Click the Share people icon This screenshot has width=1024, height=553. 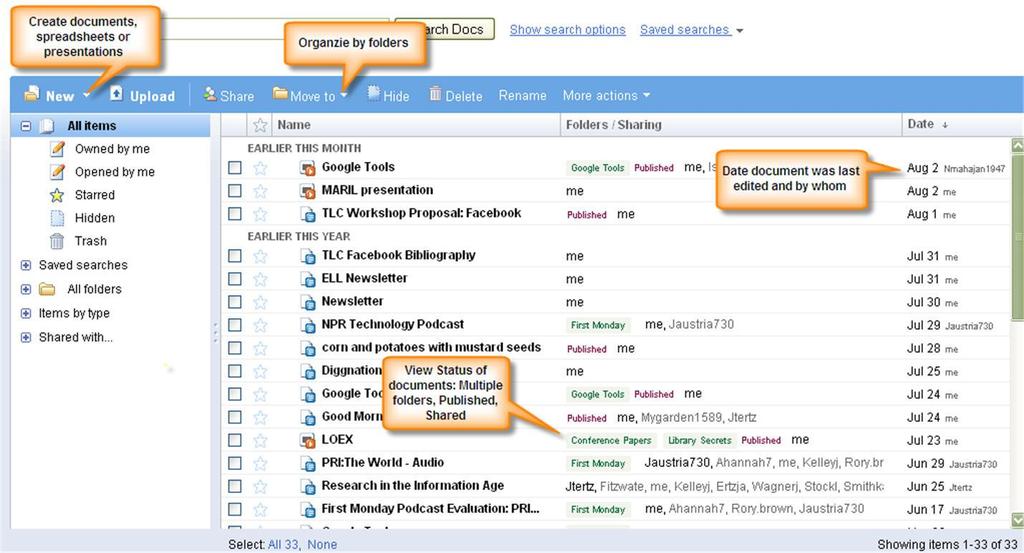click(210, 95)
